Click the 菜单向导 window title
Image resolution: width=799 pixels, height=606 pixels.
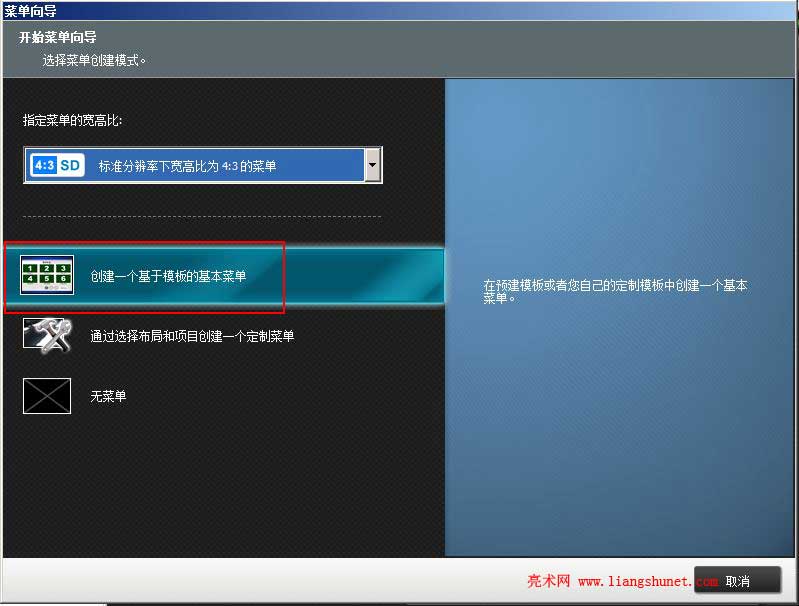tap(30, 10)
